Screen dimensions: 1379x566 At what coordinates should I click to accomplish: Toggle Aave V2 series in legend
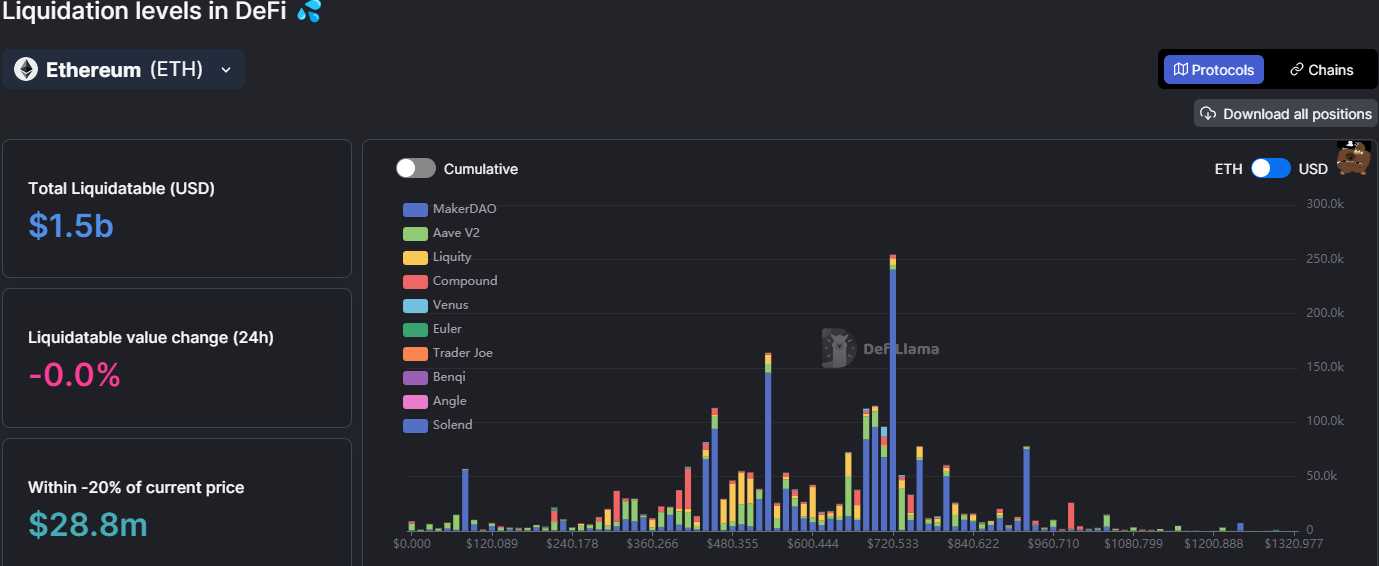(x=441, y=233)
